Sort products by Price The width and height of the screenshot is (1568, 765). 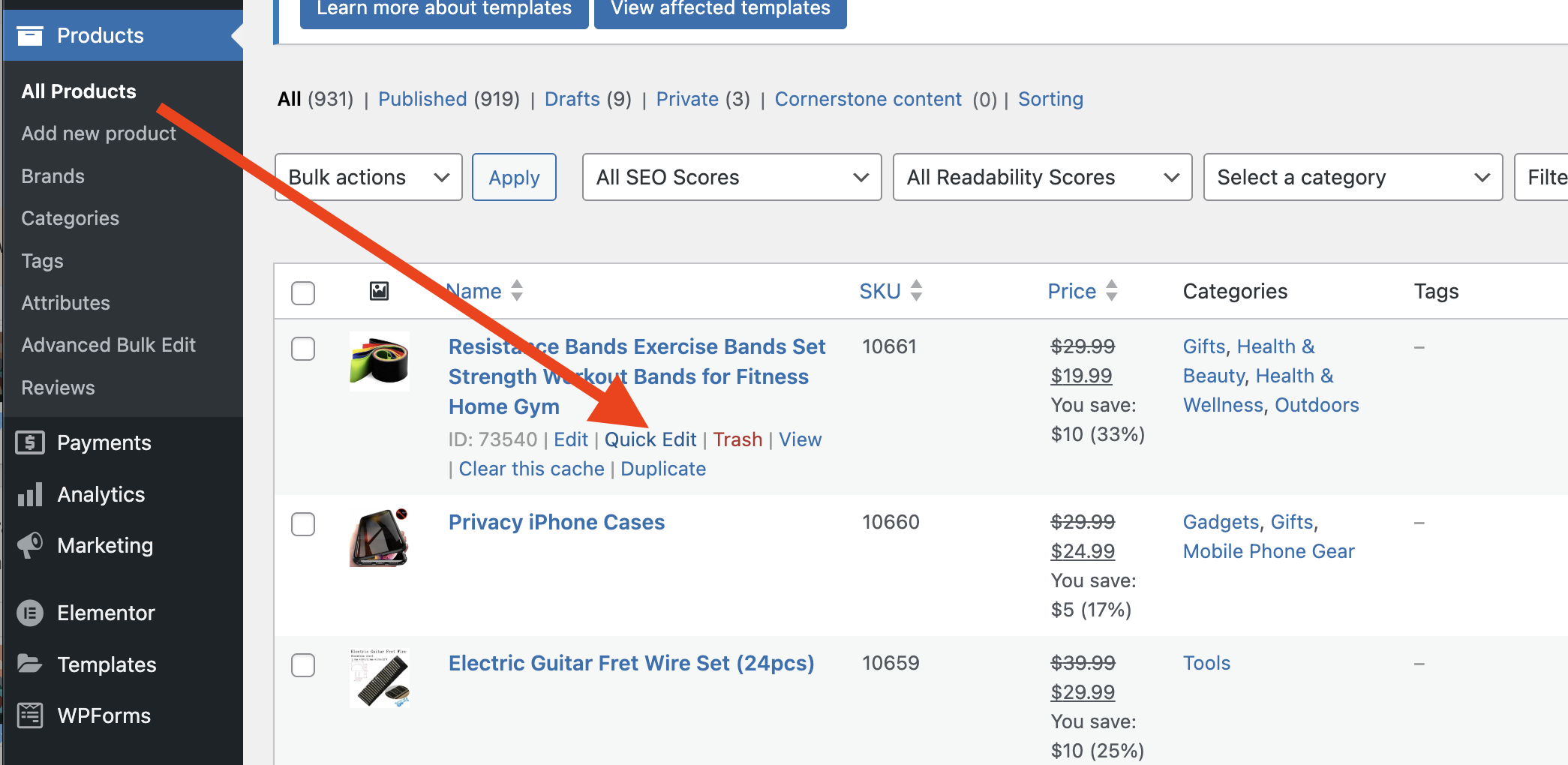(x=1071, y=291)
